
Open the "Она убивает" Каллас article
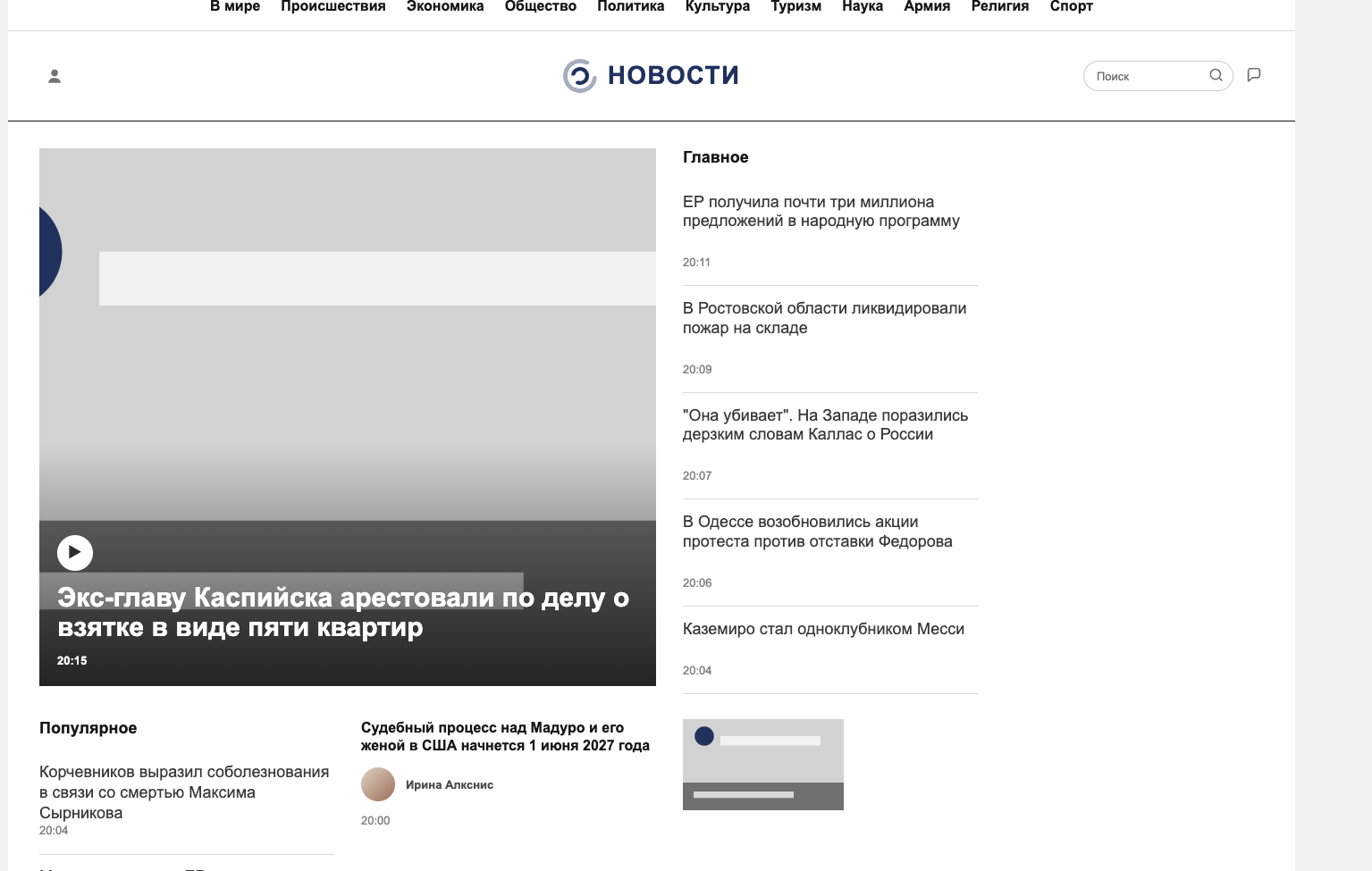825,424
